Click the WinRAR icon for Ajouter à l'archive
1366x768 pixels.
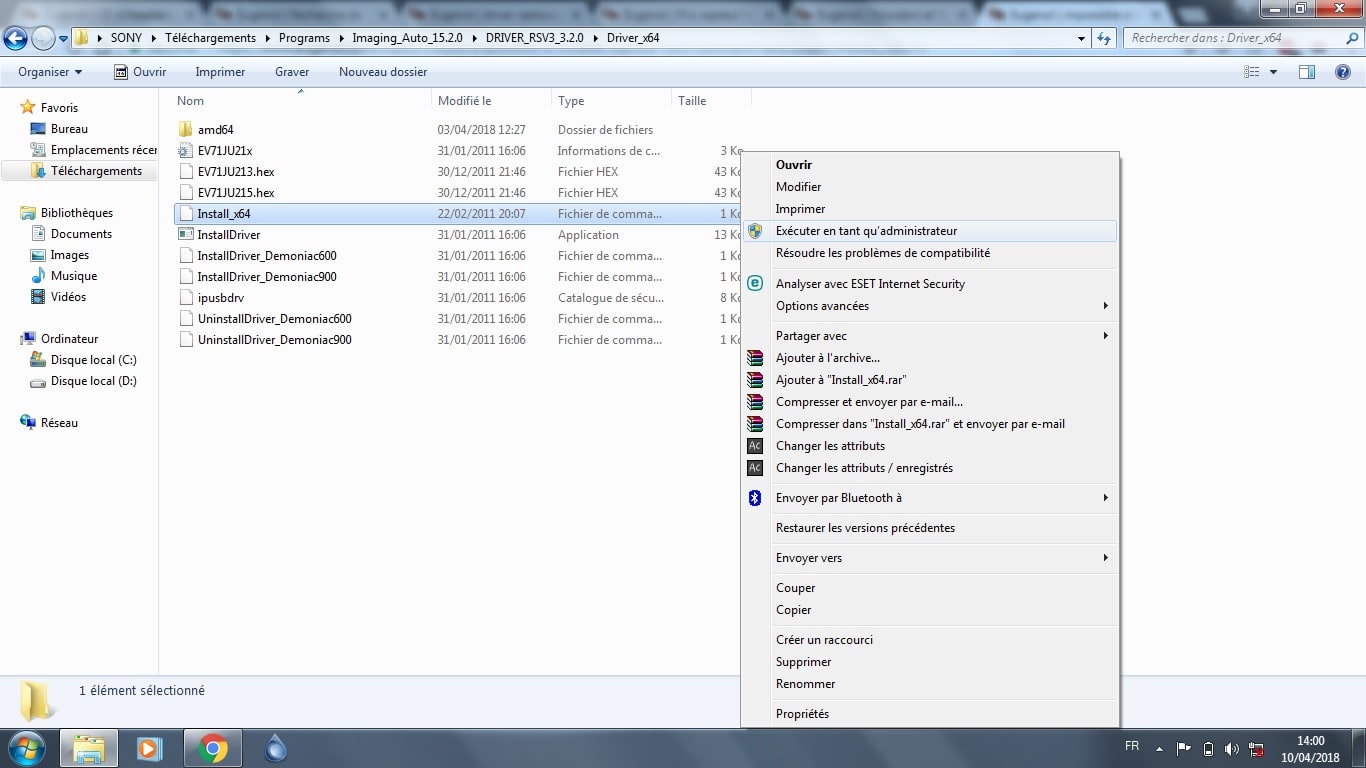(x=755, y=358)
